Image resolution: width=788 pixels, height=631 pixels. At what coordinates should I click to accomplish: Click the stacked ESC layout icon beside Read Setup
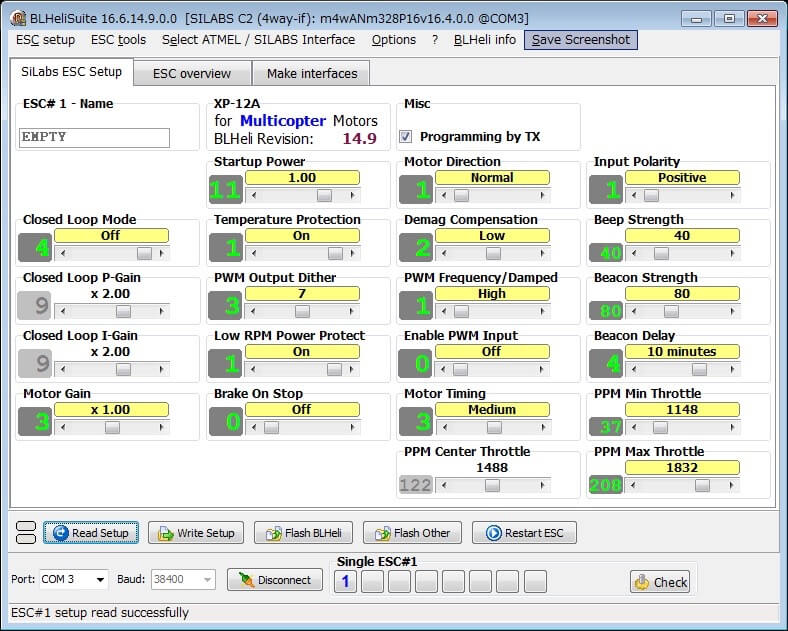point(26,533)
